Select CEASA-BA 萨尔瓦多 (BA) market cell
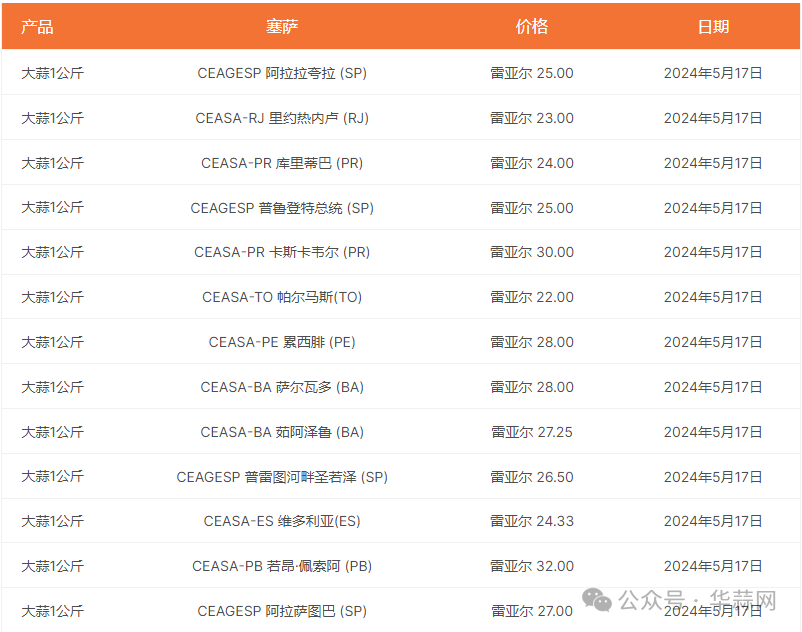Screen dimensions: 802x632 [282, 387]
